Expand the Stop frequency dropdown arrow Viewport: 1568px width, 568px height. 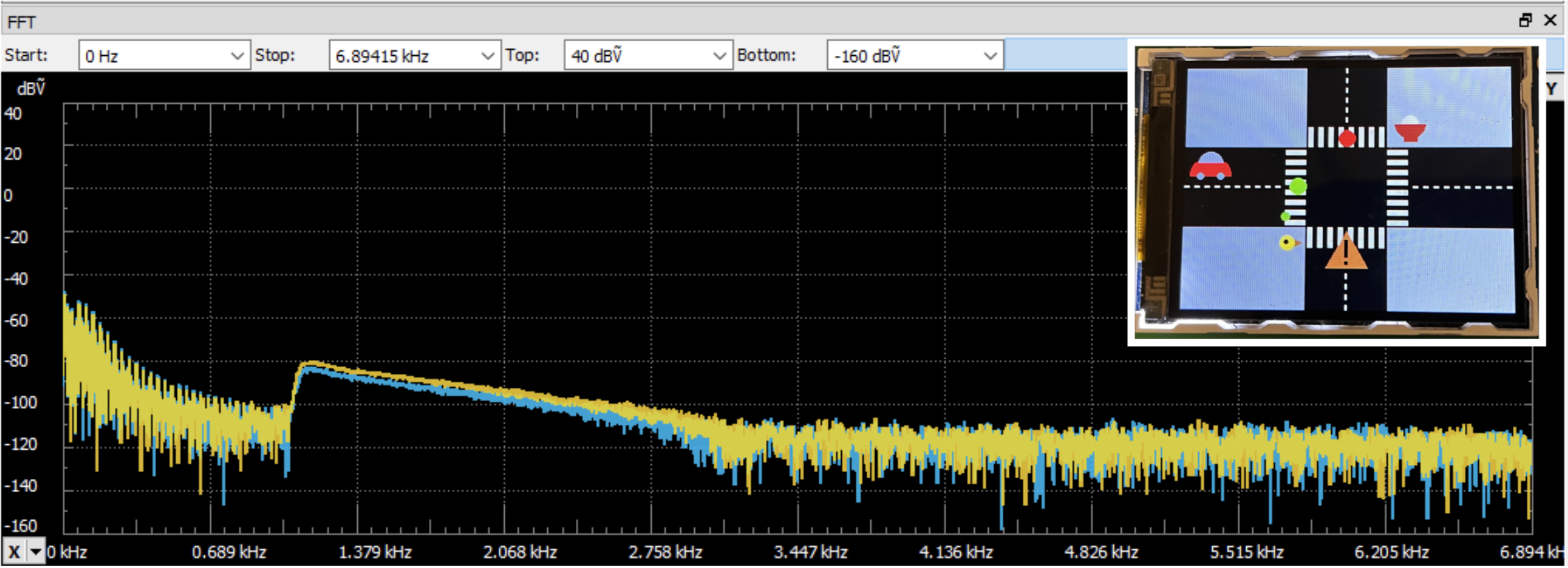pyautogui.click(x=487, y=56)
